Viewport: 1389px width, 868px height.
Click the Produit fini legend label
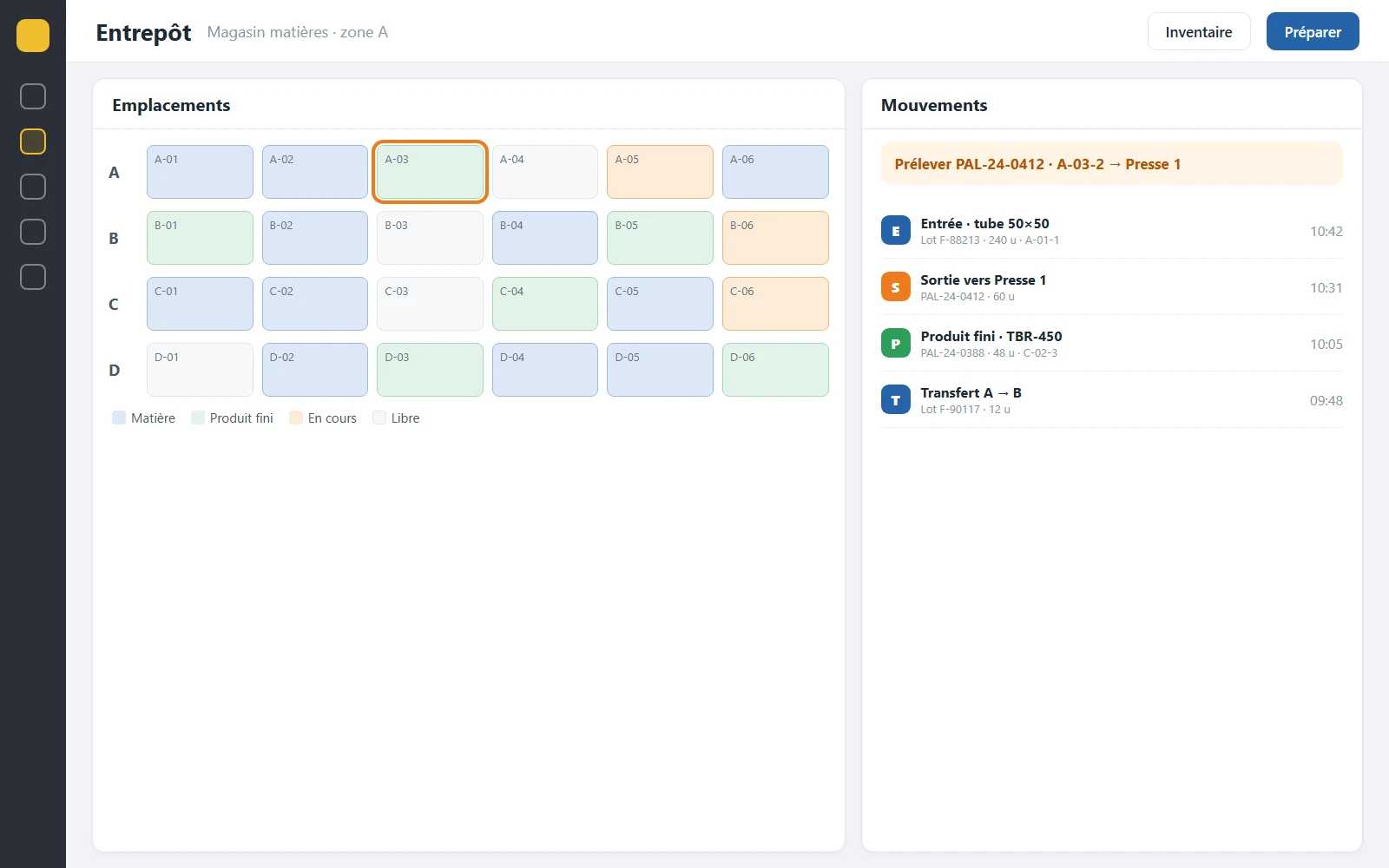point(241,418)
